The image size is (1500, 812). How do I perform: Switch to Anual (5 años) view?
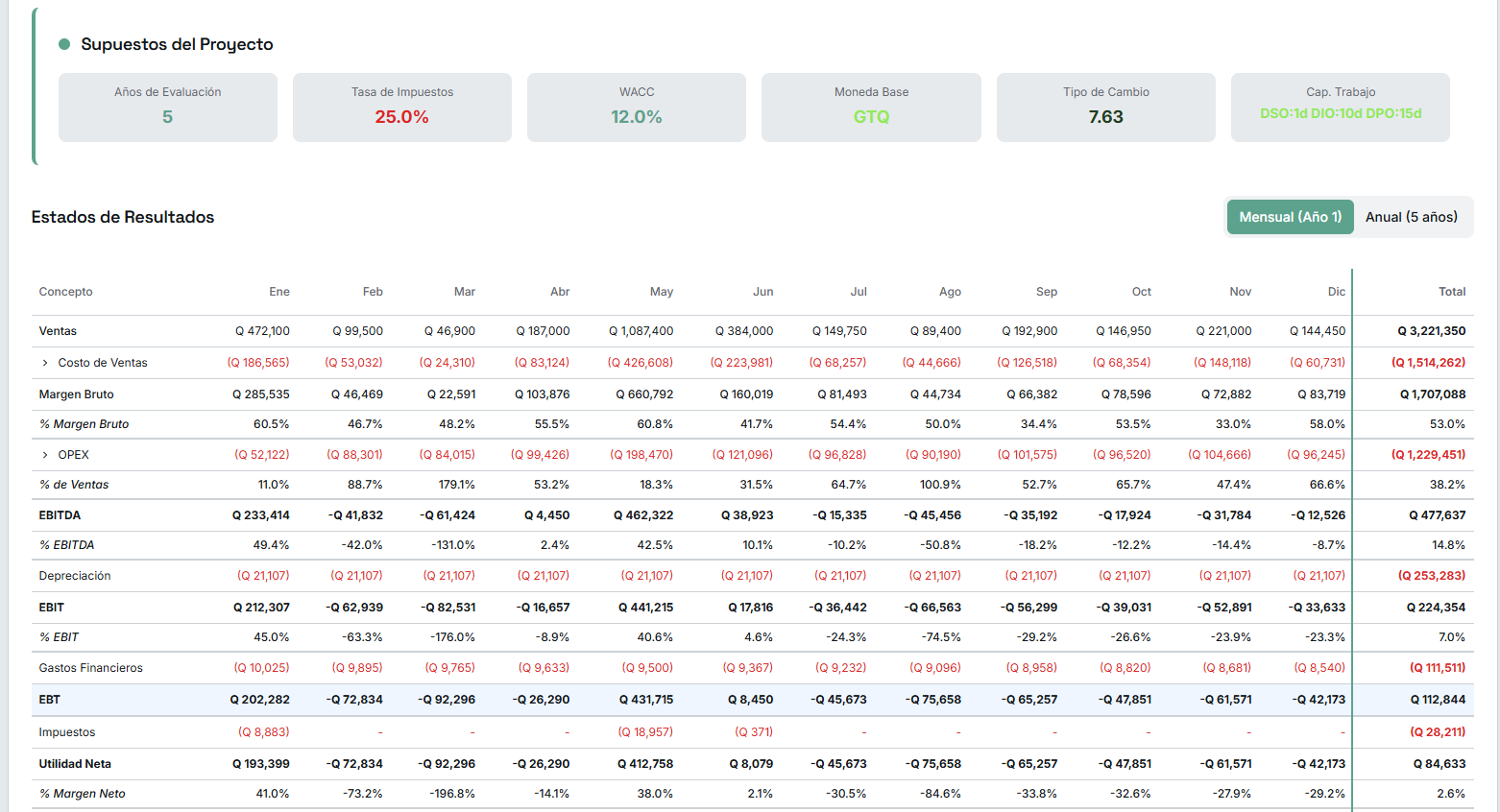pos(1412,217)
